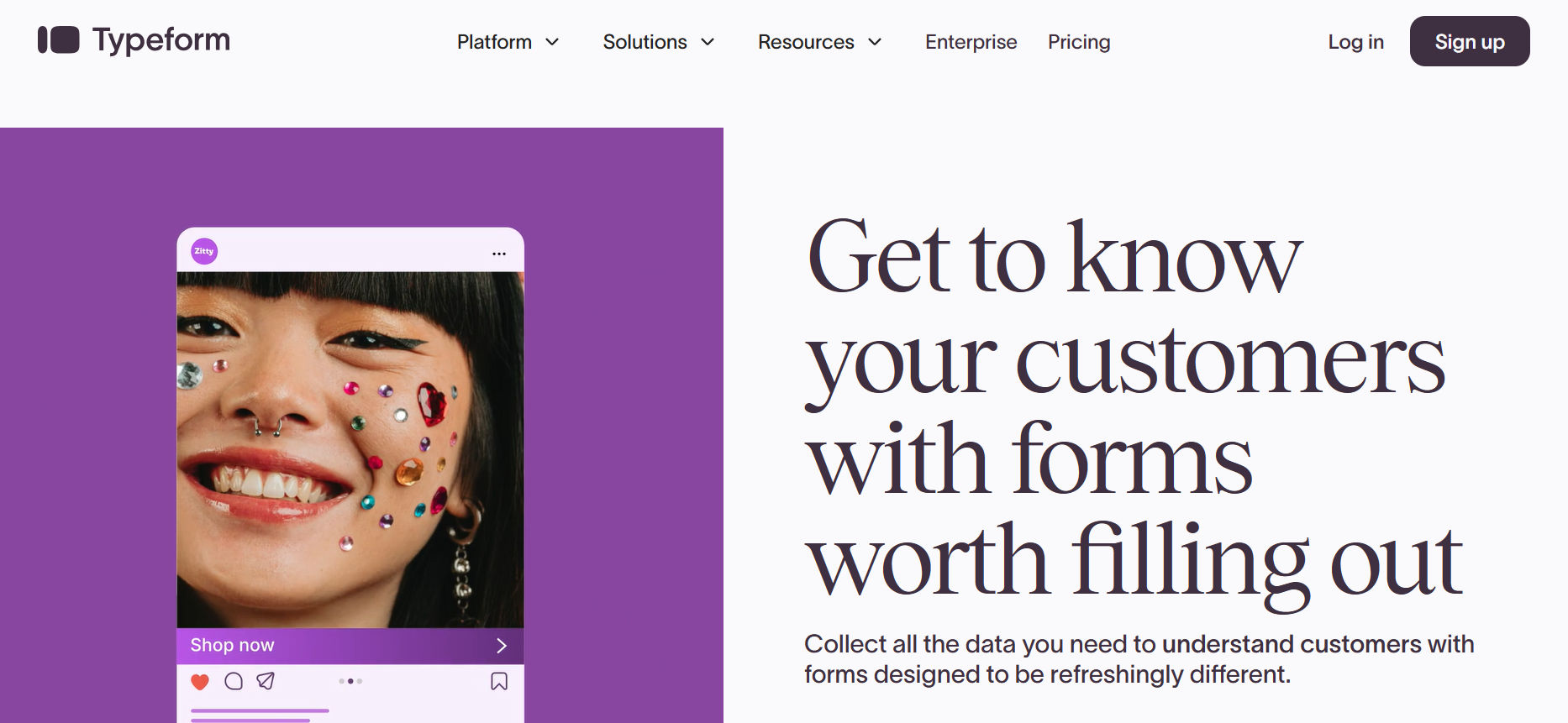Open the Pricing menu item
1568x723 pixels.
[1079, 41]
